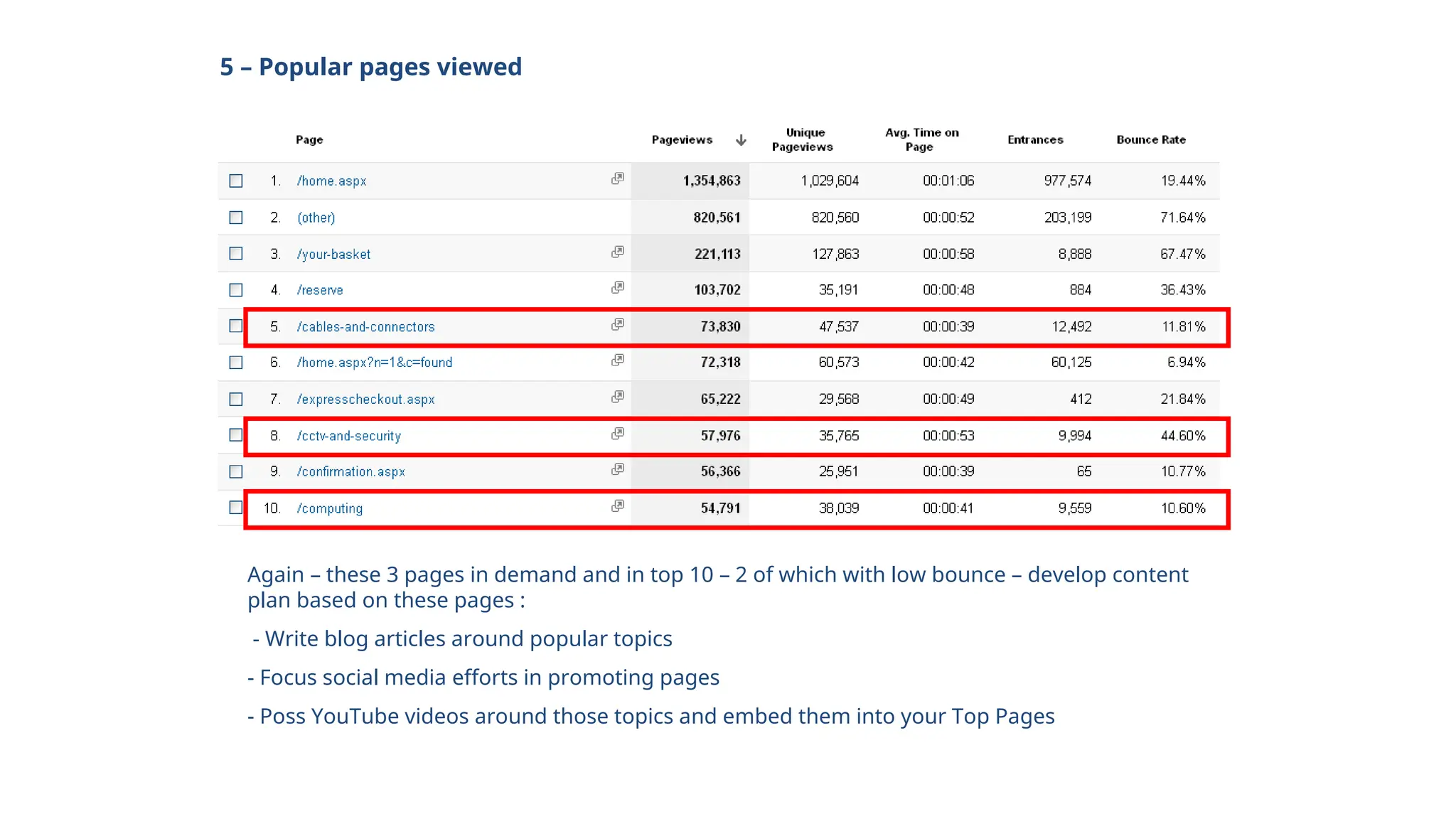Check the box for /cables-and-connectors

[x=236, y=326]
